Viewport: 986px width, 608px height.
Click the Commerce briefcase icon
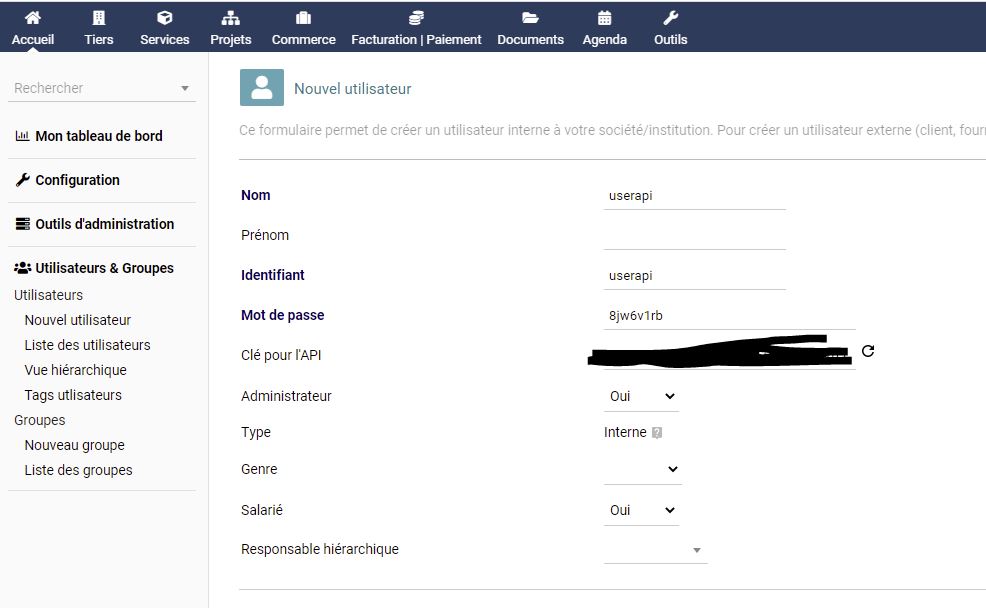pyautogui.click(x=304, y=18)
